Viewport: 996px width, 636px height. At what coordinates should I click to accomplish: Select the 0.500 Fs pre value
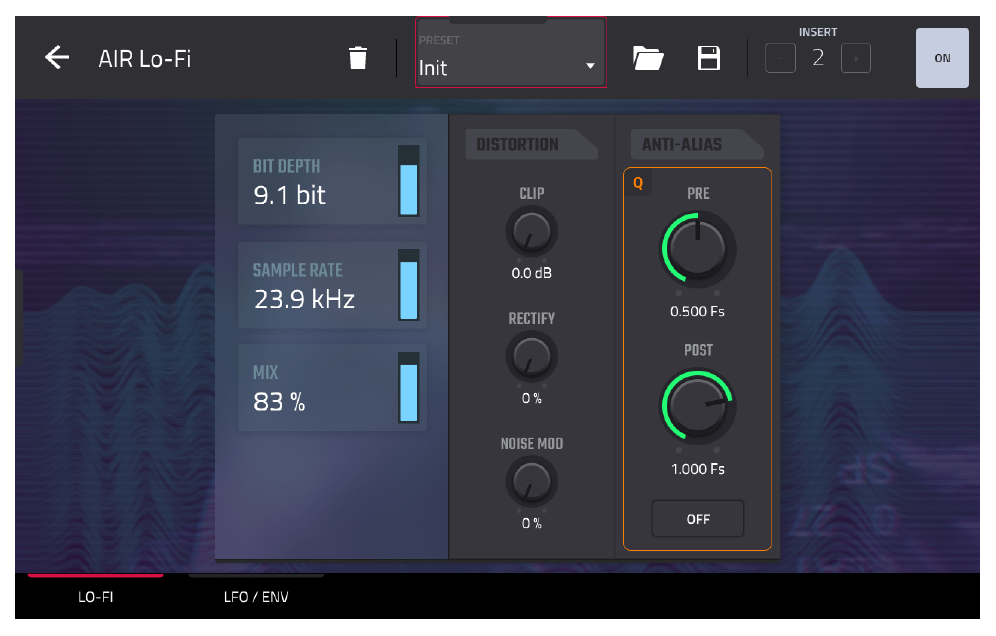tap(697, 311)
